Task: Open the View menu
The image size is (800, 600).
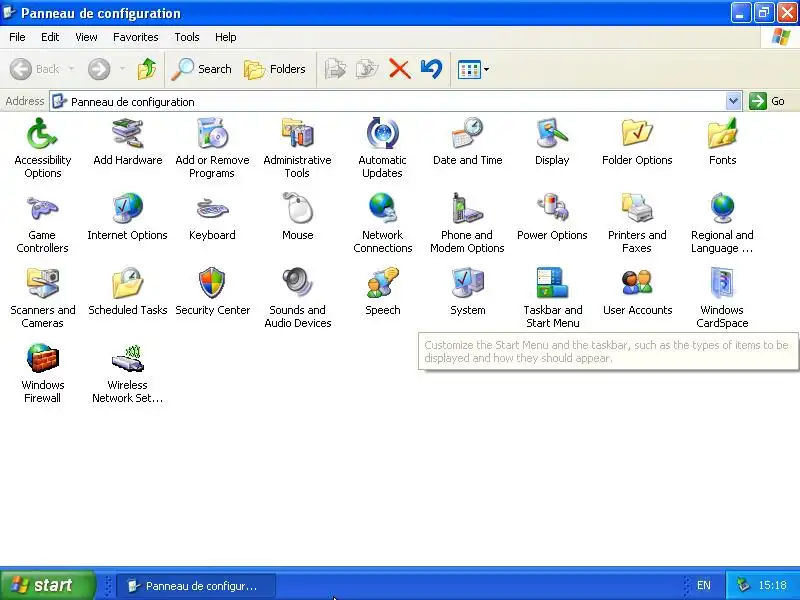Action: (86, 37)
